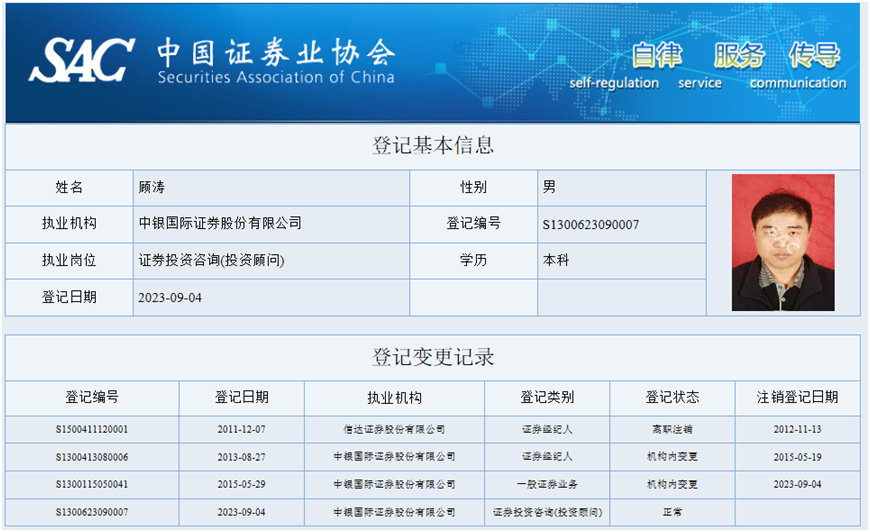Select the education value 本科
The width and height of the screenshot is (870, 532).
[x=556, y=260]
